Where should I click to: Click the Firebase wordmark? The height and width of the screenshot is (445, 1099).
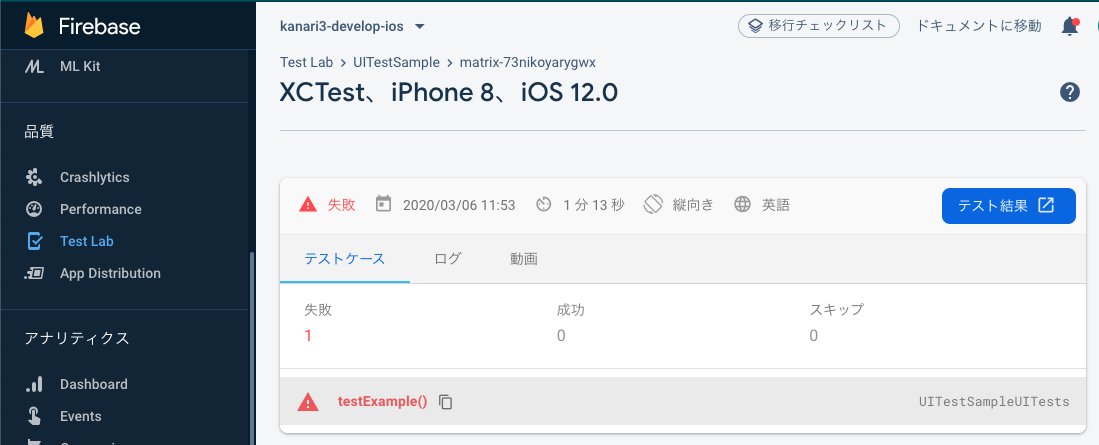pyautogui.click(x=100, y=27)
